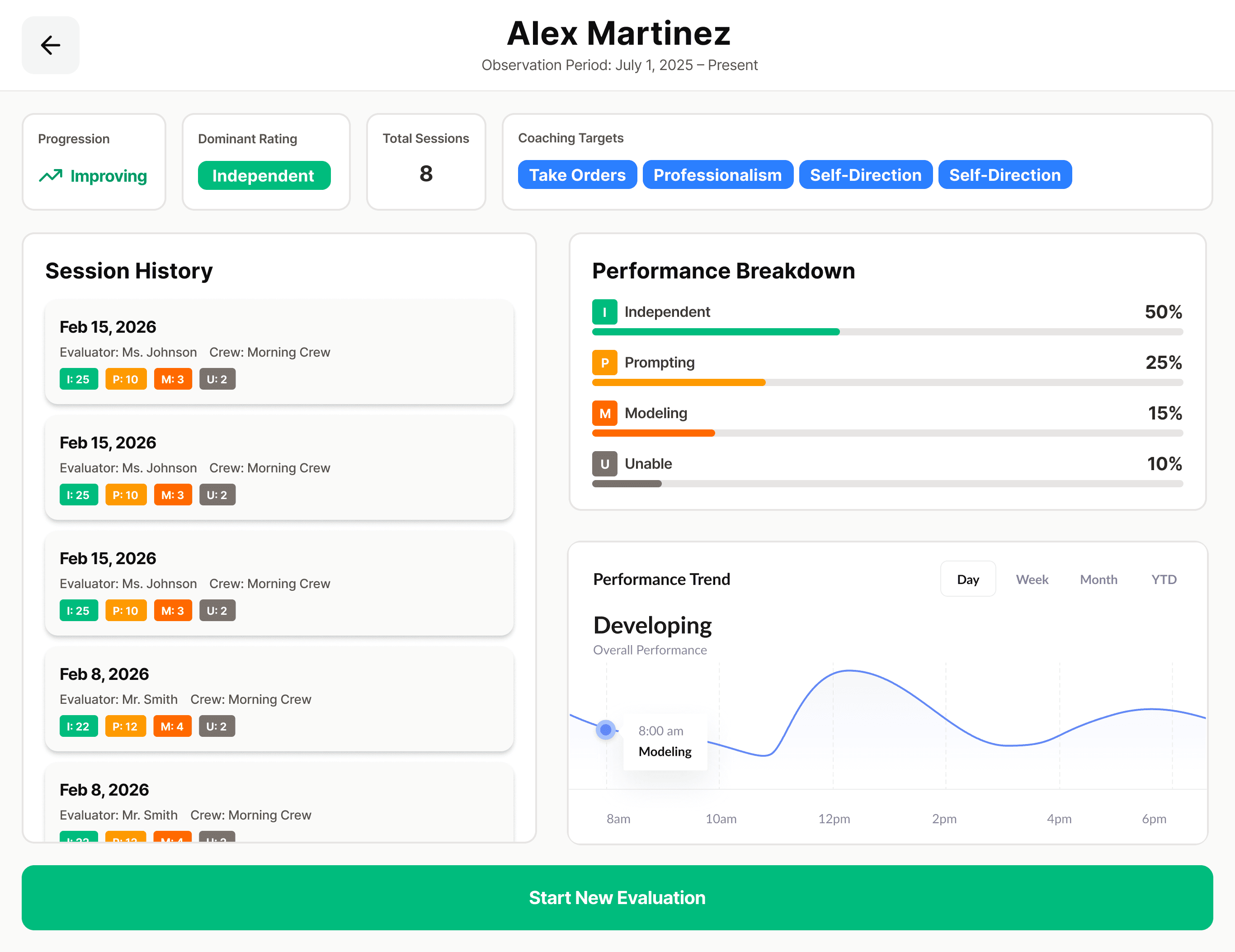Click the back arrow icon
Screen dimensions: 1235x952
[50, 45]
